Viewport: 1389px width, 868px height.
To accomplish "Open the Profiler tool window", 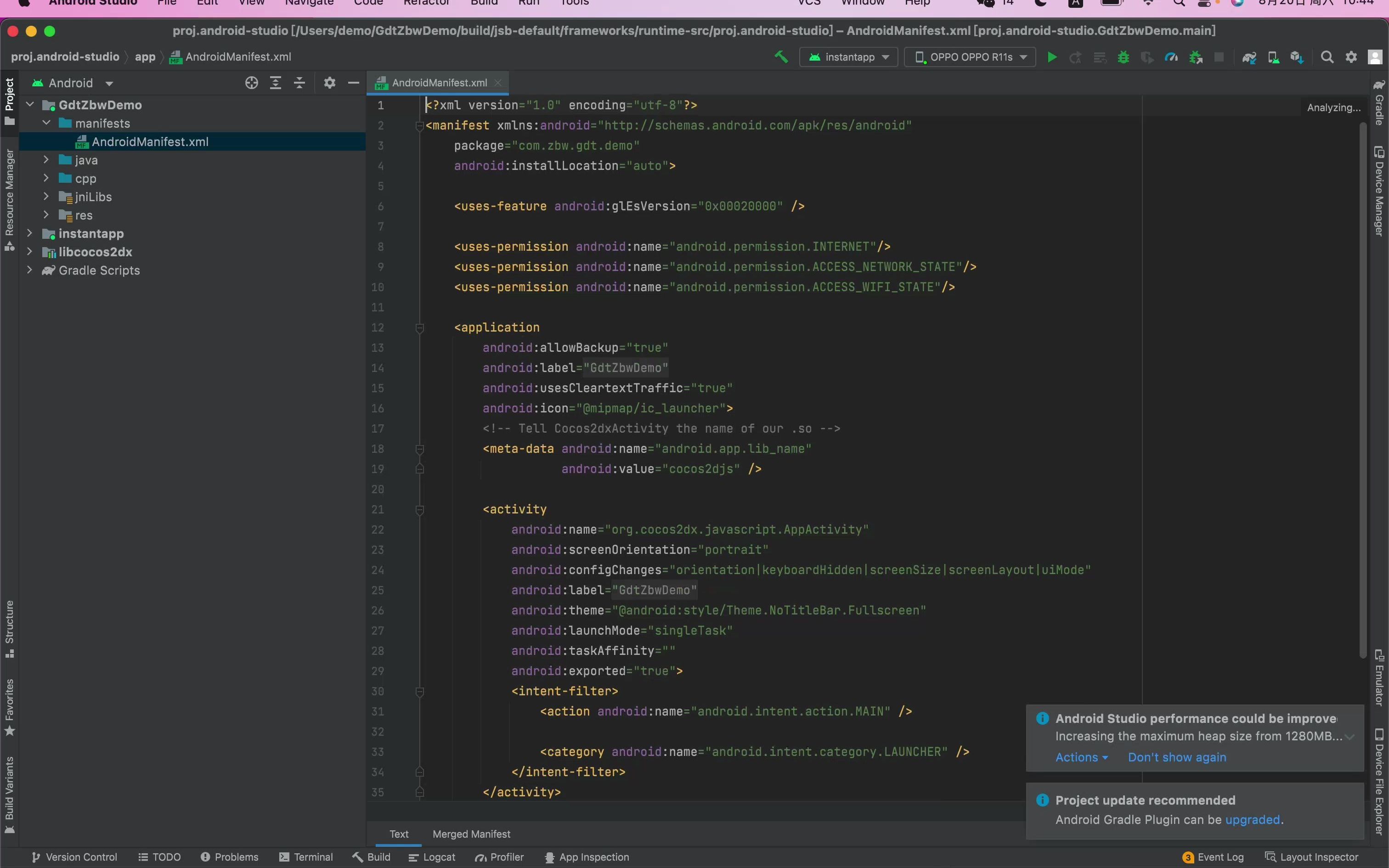I will coord(499,857).
